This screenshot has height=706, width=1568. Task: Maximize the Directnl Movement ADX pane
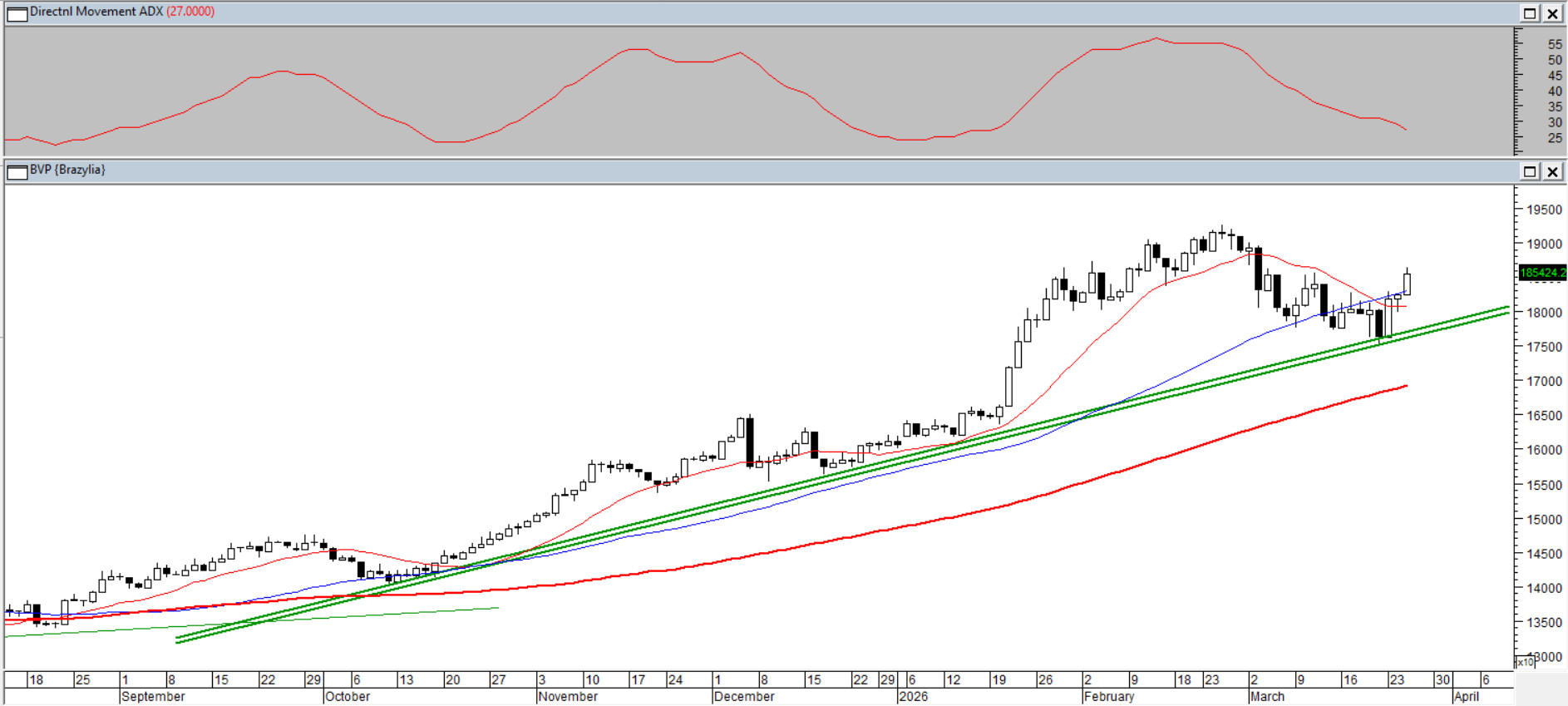pyautogui.click(x=1530, y=13)
